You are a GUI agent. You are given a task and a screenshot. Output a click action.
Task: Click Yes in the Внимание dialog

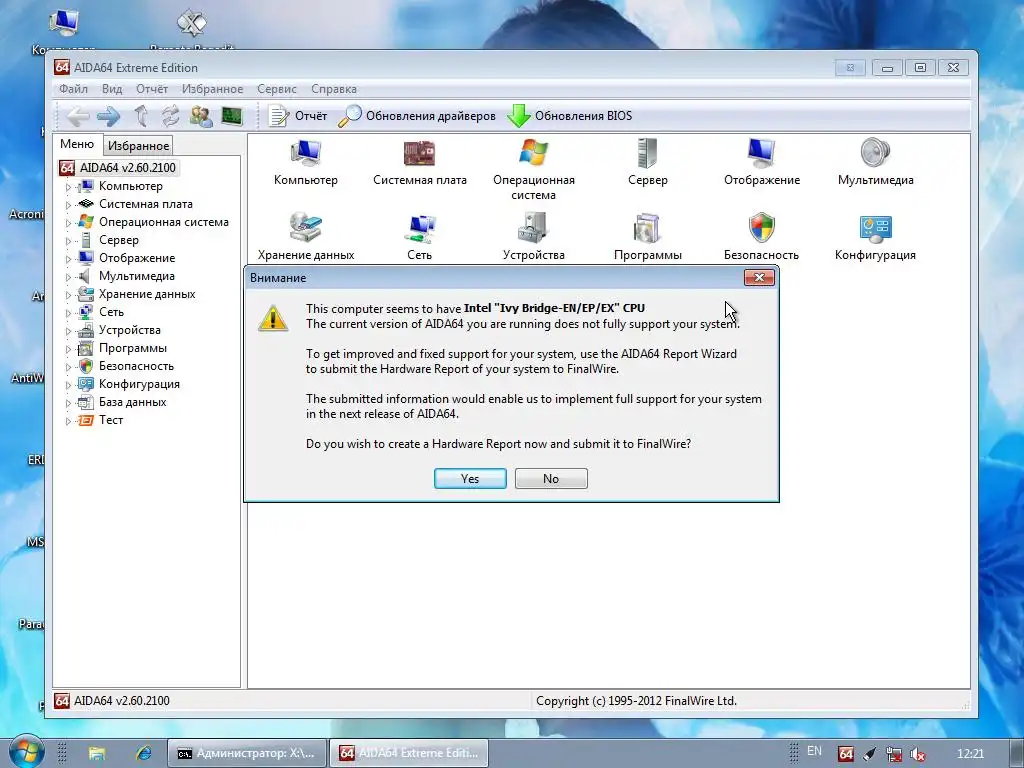(x=470, y=479)
